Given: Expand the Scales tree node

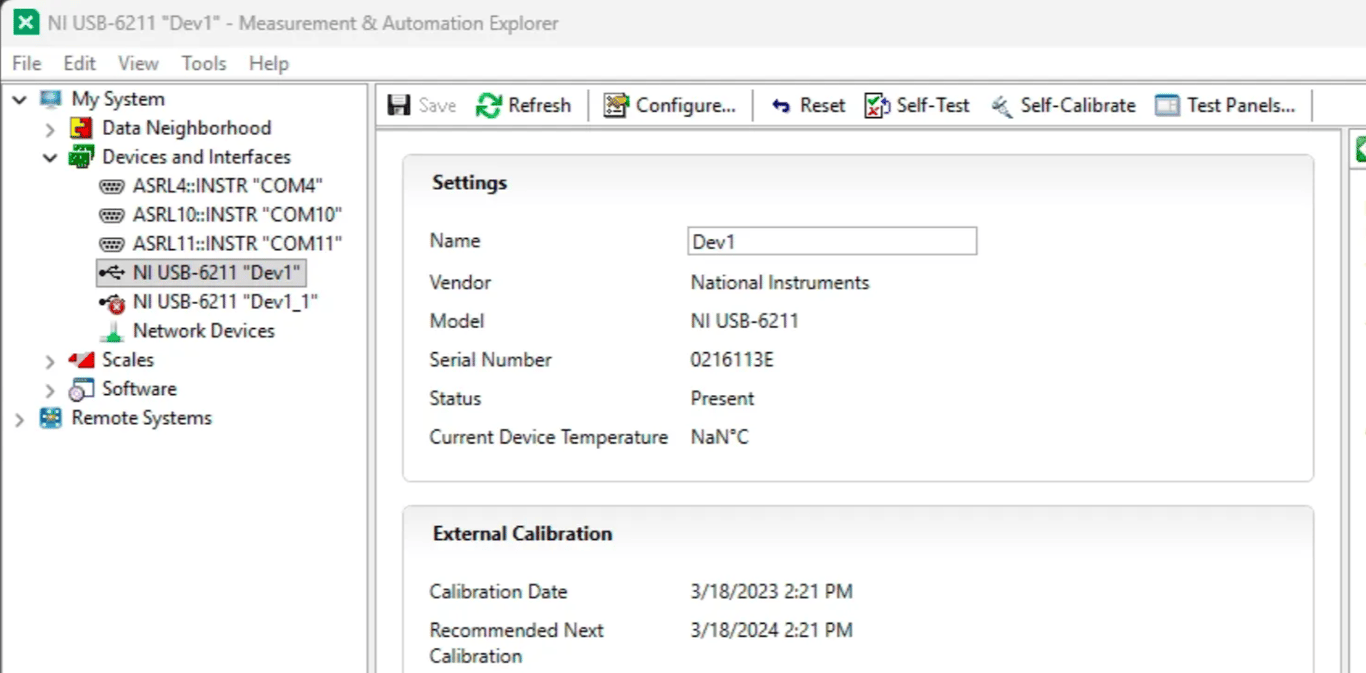Looking at the screenshot, I should (x=50, y=361).
